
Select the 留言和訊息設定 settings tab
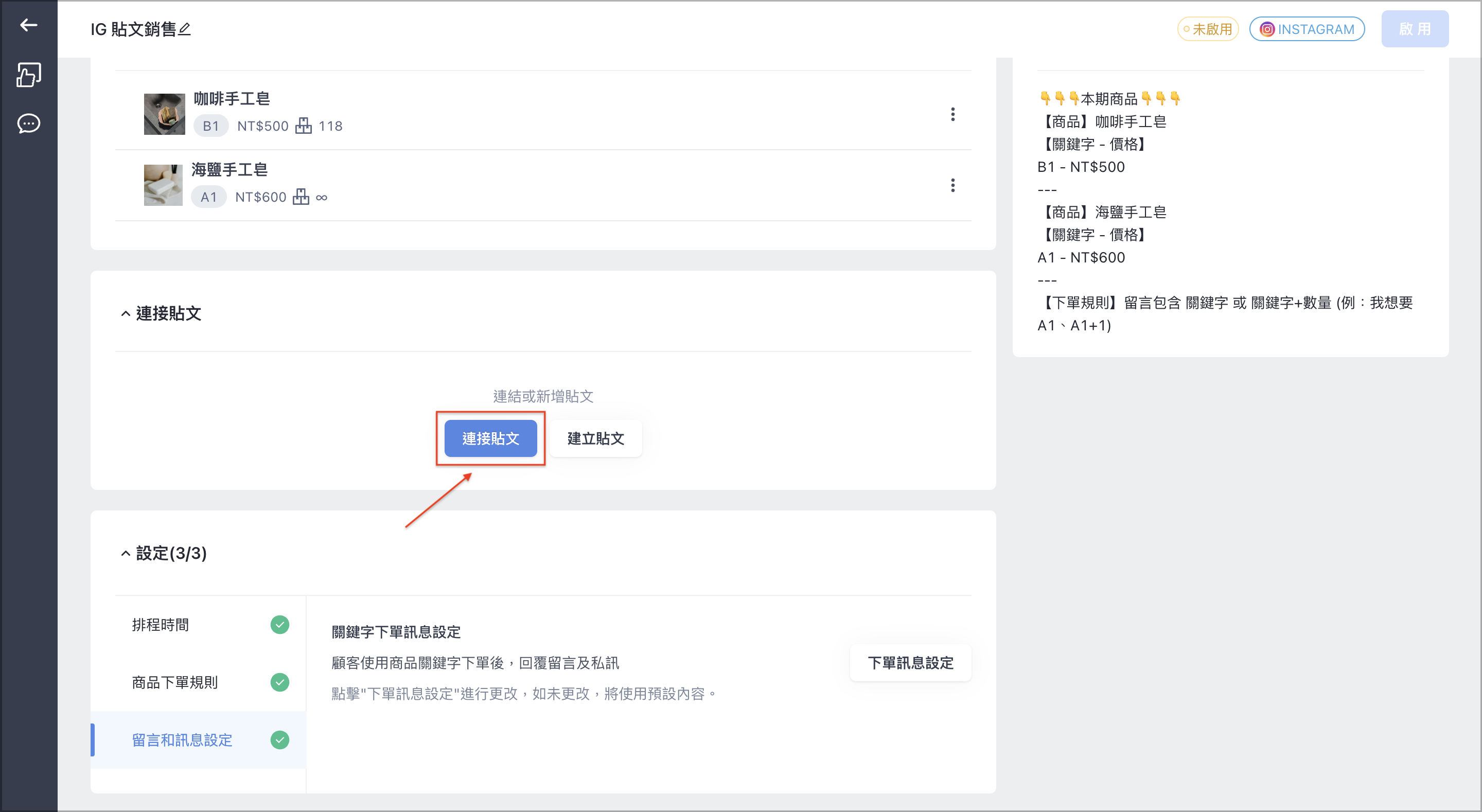tap(199, 739)
